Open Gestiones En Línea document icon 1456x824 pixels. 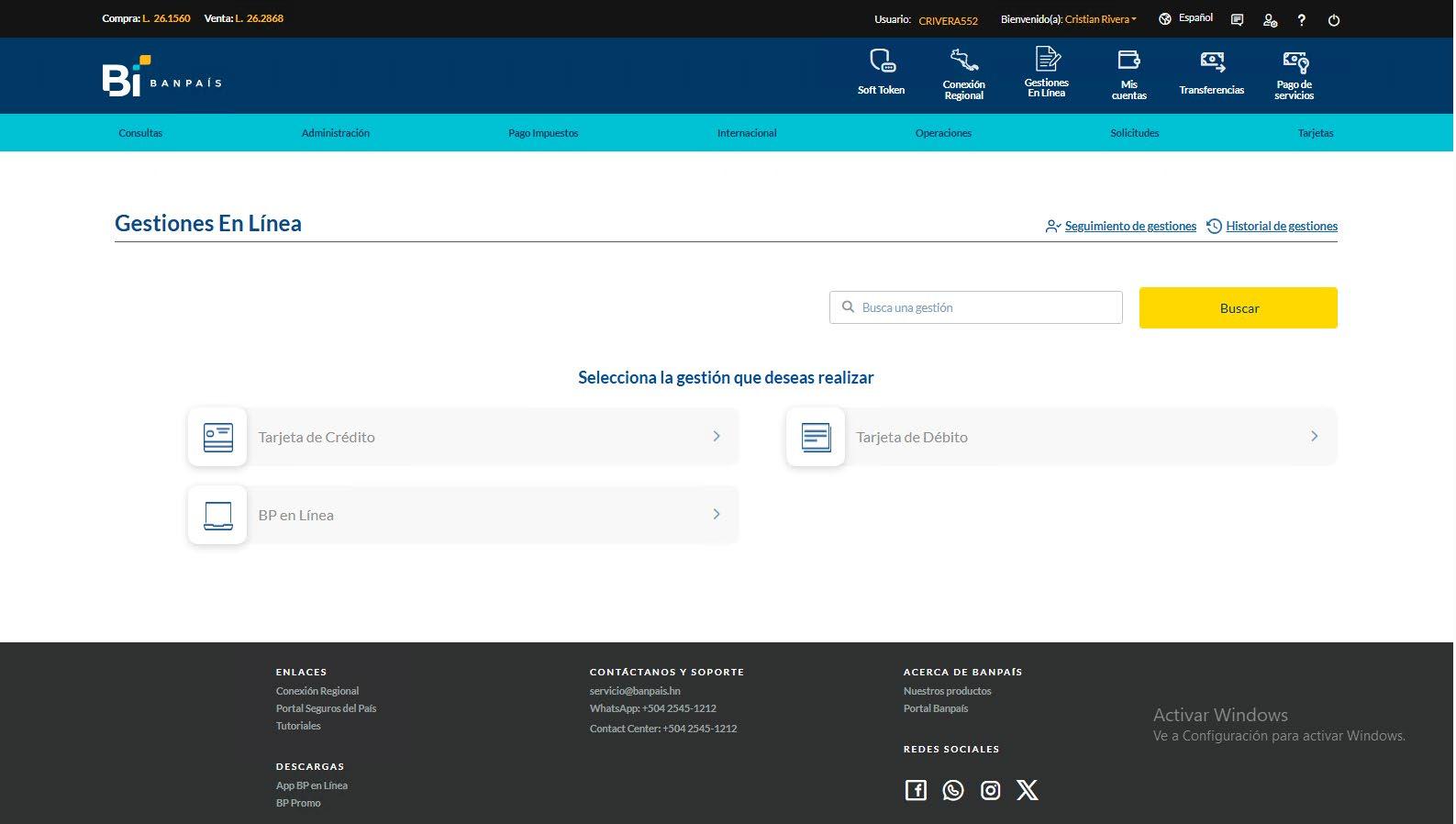pos(1047,59)
